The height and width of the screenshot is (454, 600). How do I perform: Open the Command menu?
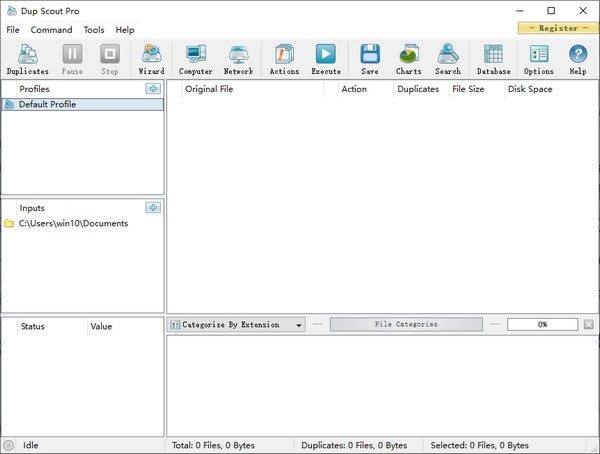point(51,30)
